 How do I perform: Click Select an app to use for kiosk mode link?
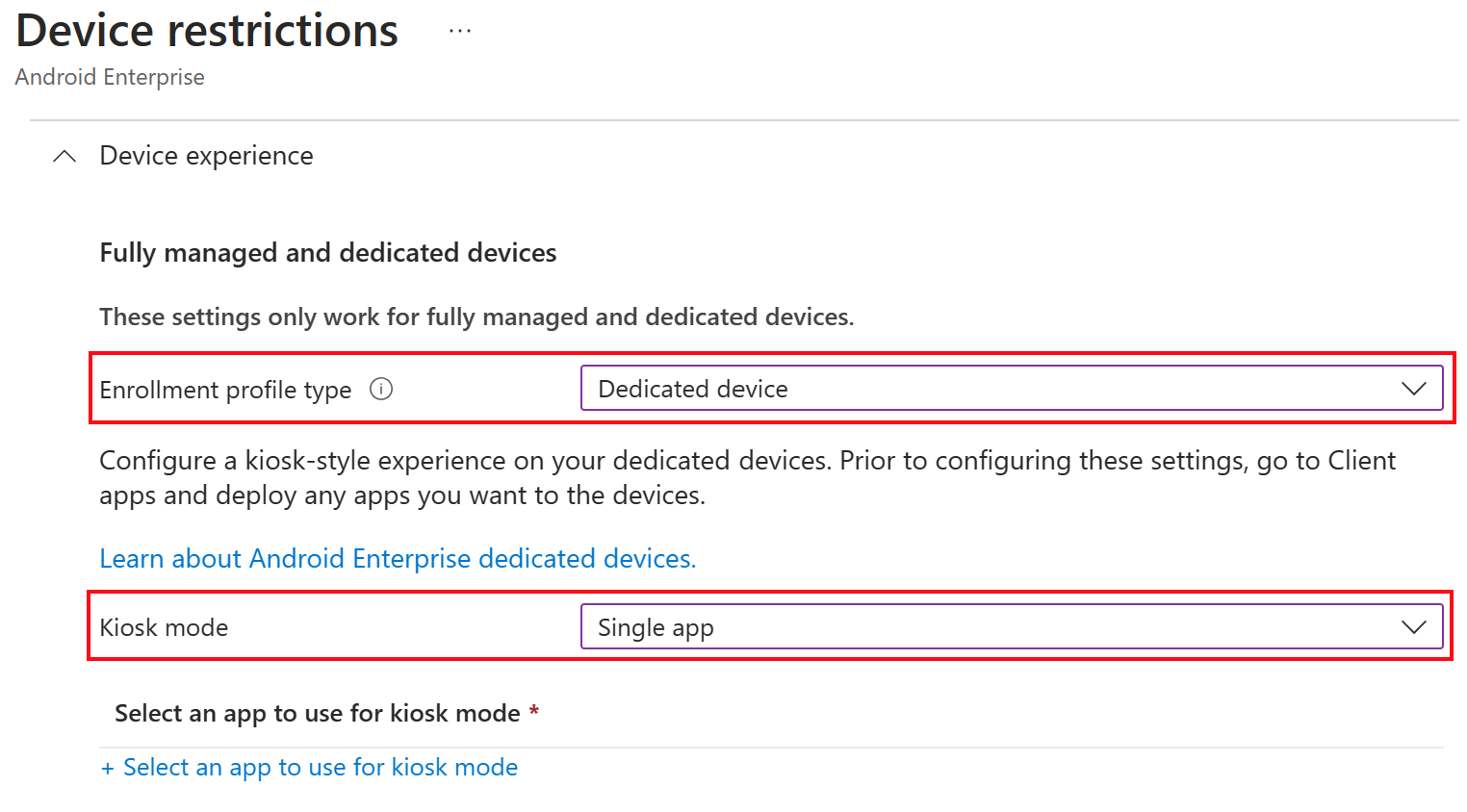point(321,767)
